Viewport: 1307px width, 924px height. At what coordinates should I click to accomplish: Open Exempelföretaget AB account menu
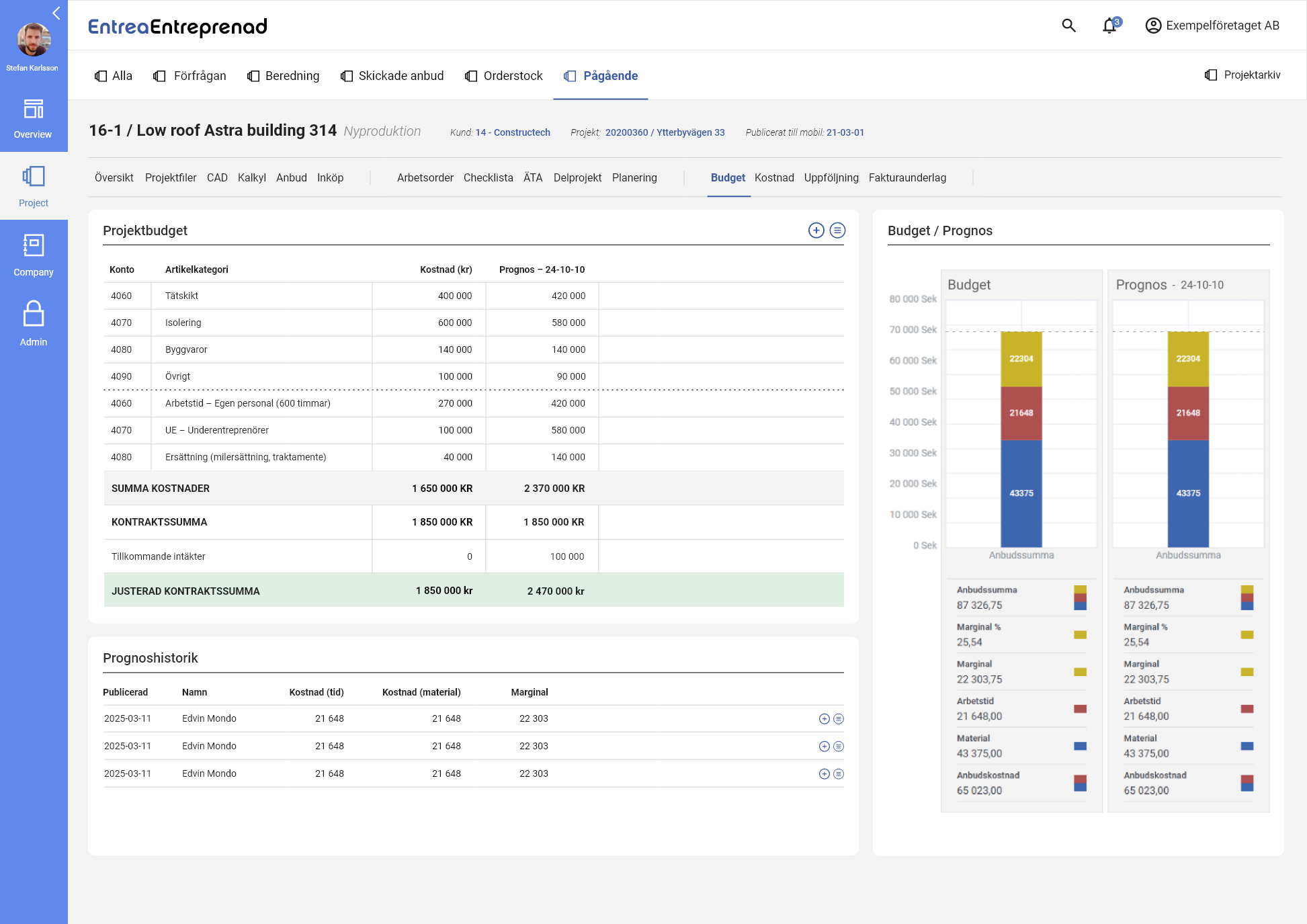pos(1212,26)
